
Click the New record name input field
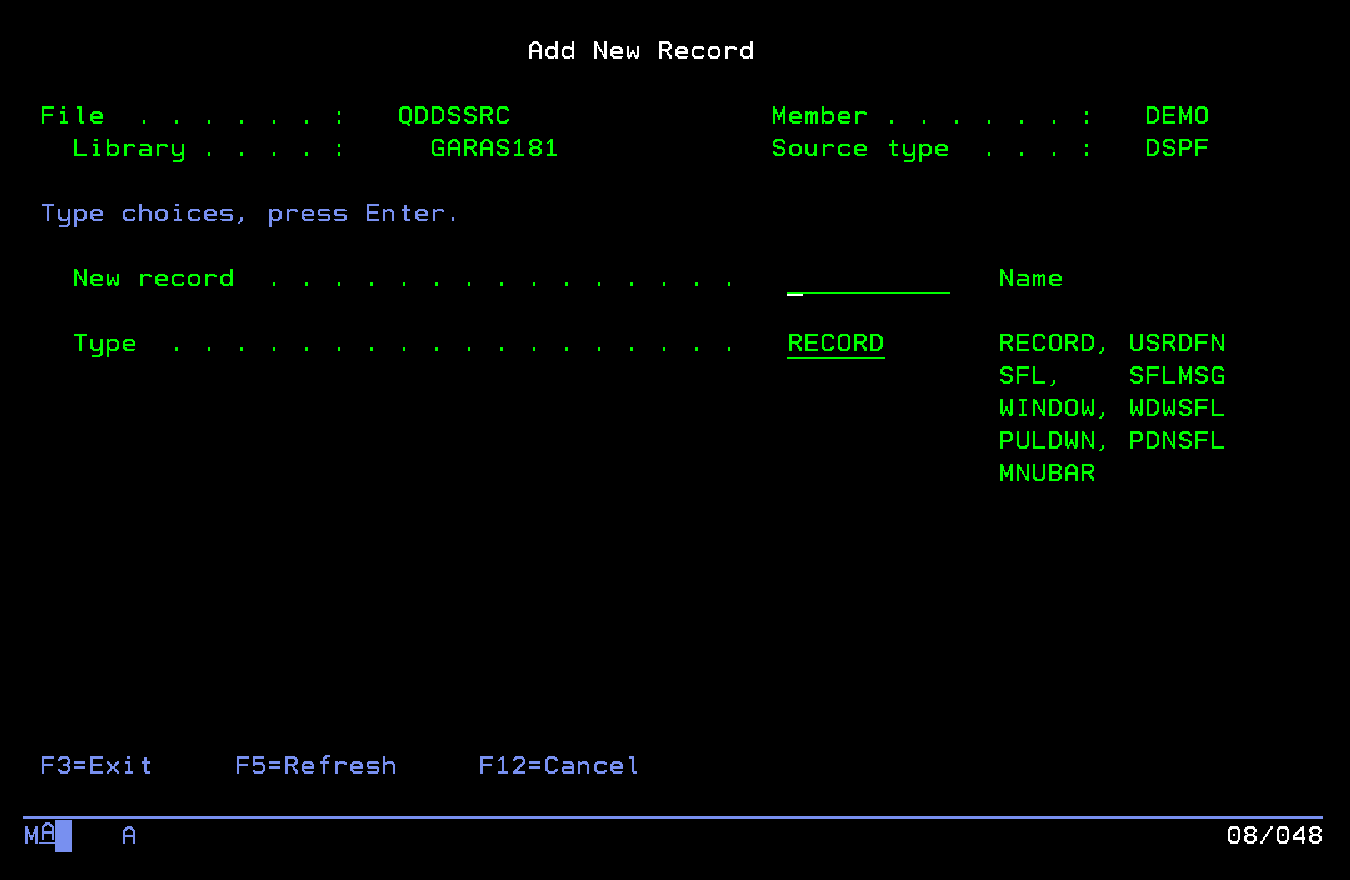868,280
